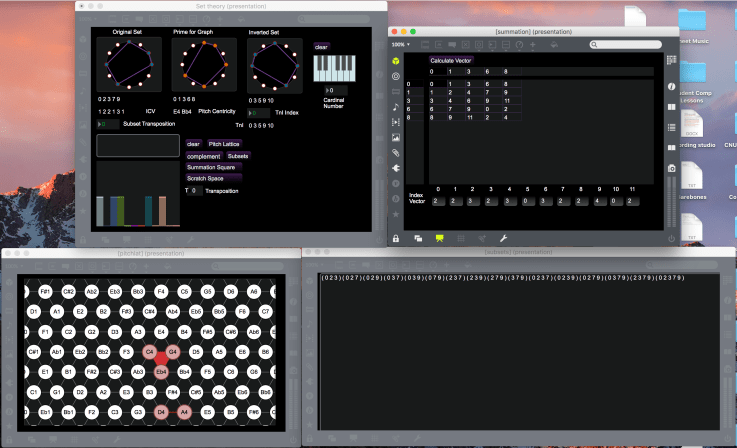The width and height of the screenshot is (737, 448).
Task: Click the Calculate Vector button
Action: 449,60
